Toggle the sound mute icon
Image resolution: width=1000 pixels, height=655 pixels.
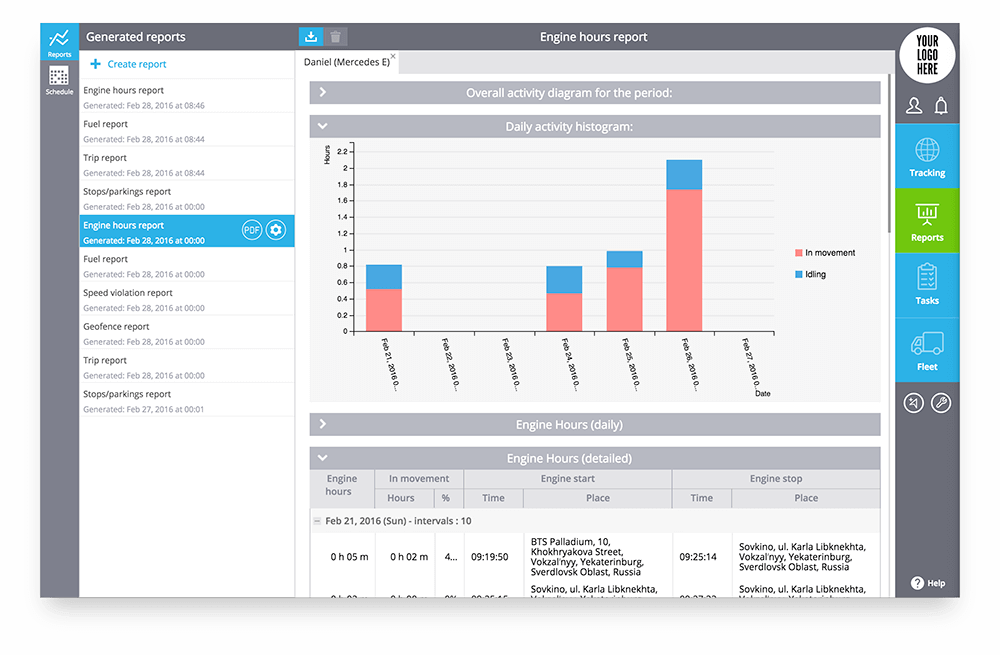point(914,403)
